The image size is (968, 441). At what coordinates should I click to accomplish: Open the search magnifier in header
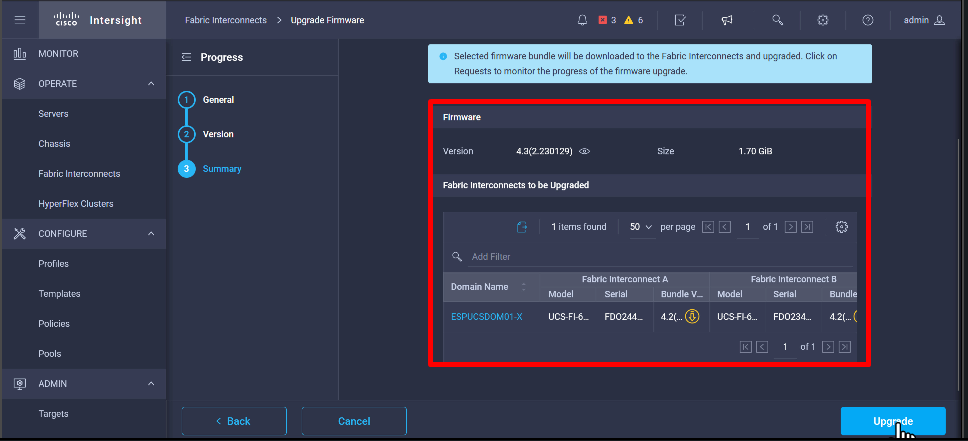pos(777,20)
